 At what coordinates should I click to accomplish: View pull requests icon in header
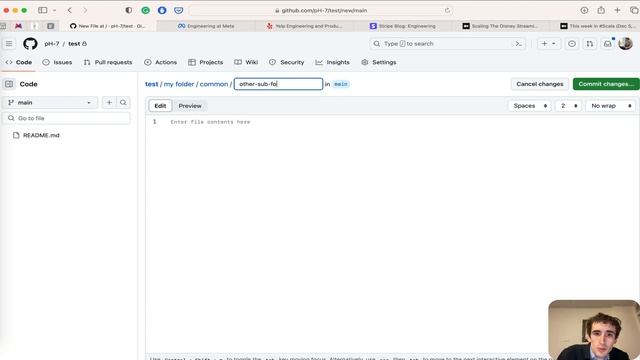coord(590,44)
